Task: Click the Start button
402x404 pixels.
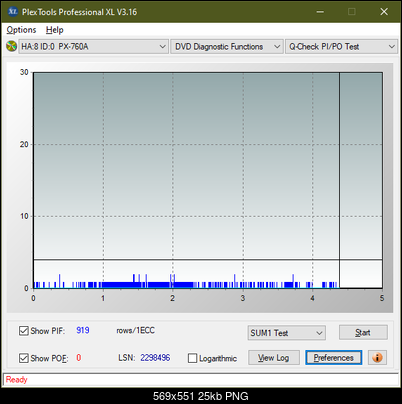Action: click(363, 332)
